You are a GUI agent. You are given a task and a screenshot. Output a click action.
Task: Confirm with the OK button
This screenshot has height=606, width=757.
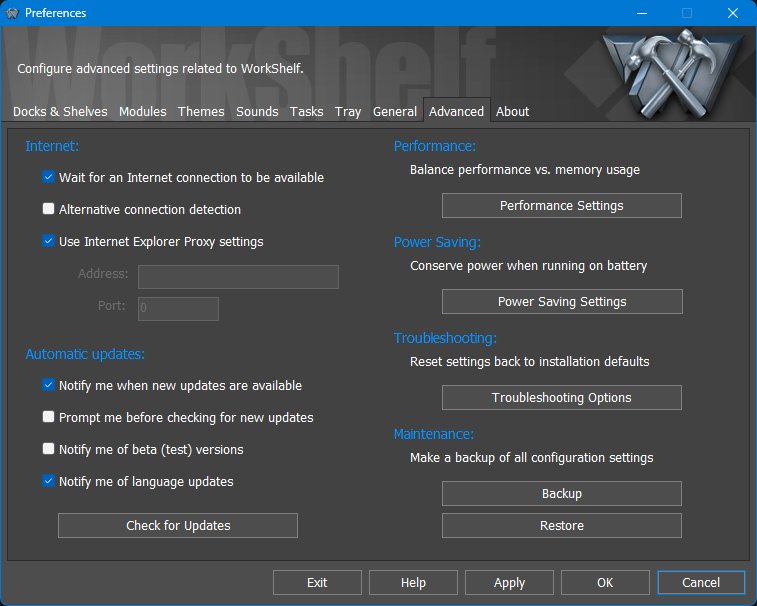tap(605, 583)
